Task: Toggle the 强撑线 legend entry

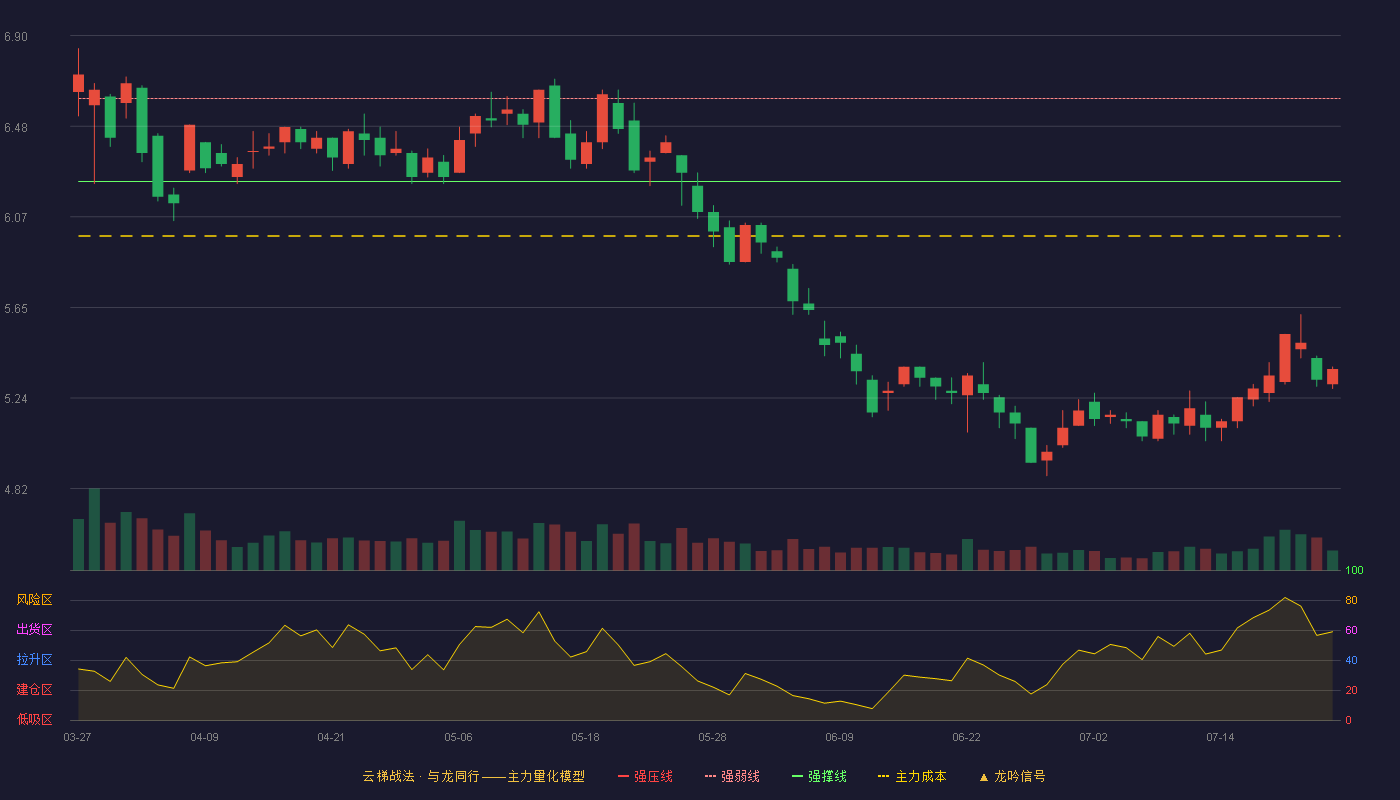Action: (819, 776)
